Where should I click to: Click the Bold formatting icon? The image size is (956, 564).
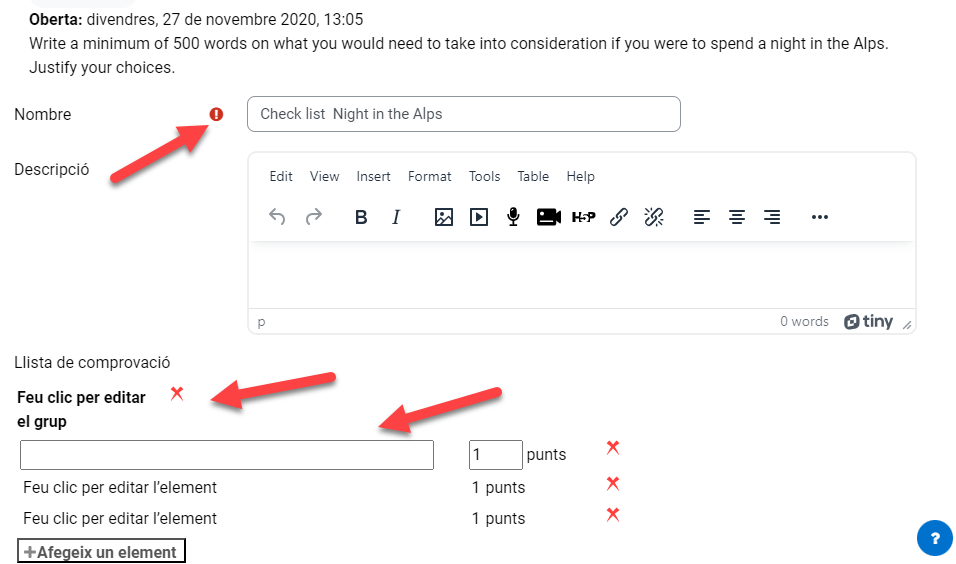click(x=361, y=217)
